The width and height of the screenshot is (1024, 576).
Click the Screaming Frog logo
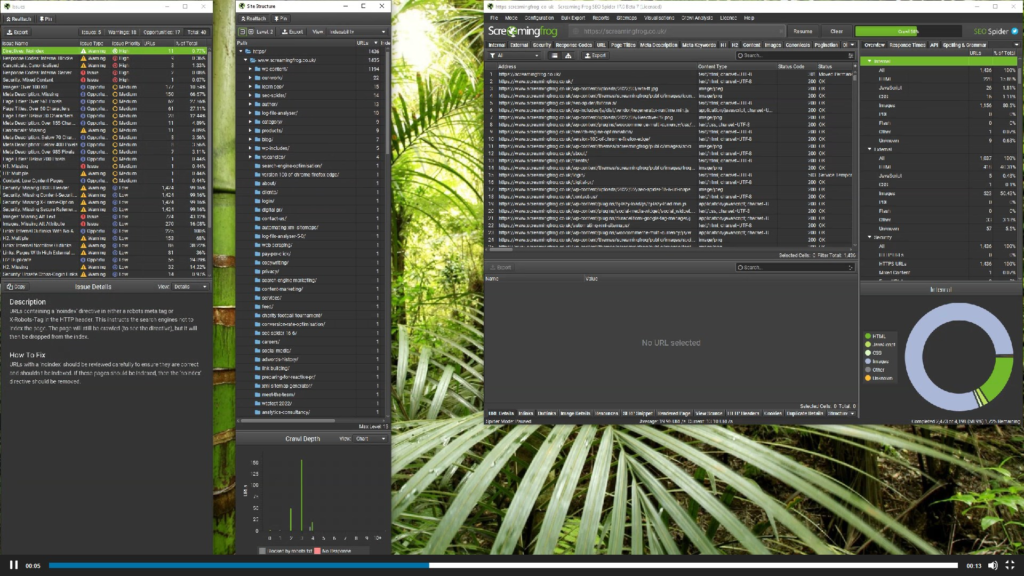point(522,31)
